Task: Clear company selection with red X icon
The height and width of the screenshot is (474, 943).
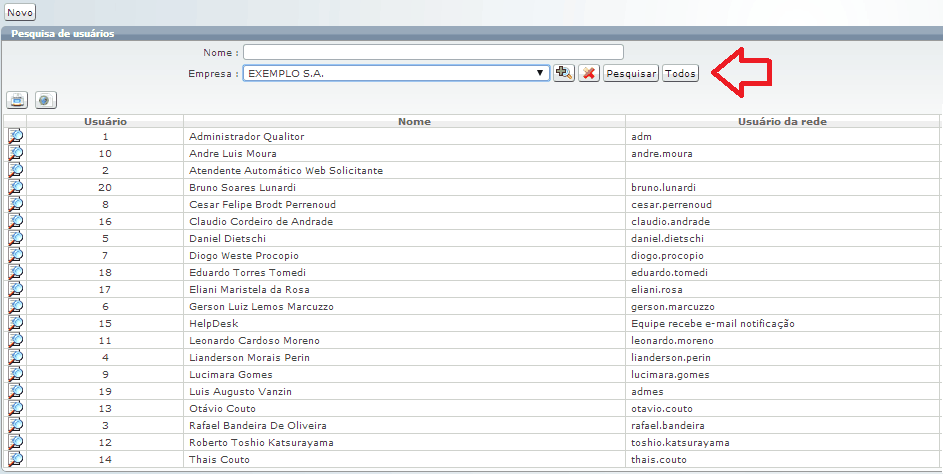Action: point(589,73)
